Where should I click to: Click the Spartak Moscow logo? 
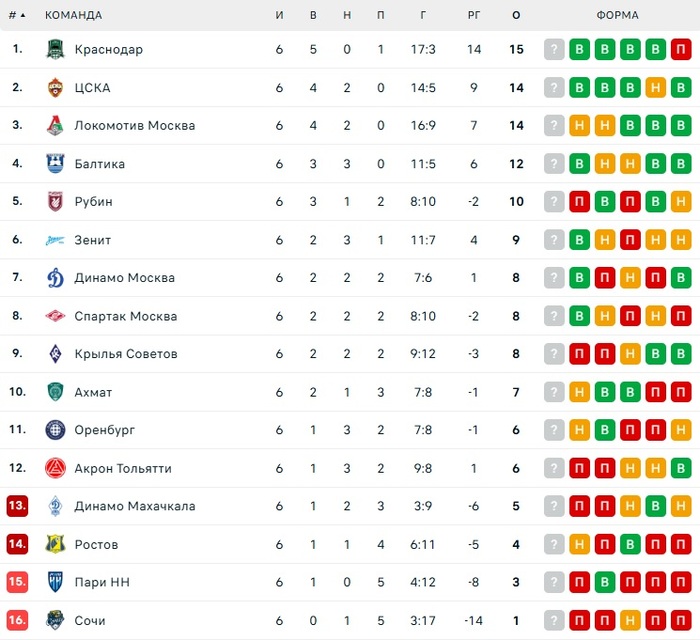pos(55,316)
